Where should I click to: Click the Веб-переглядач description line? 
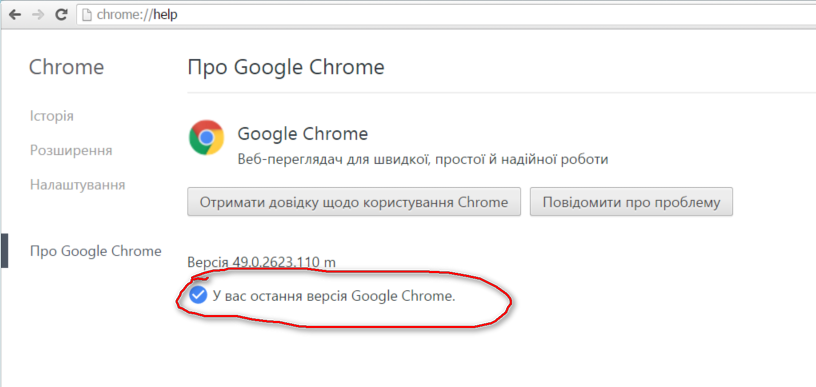[x=423, y=159]
